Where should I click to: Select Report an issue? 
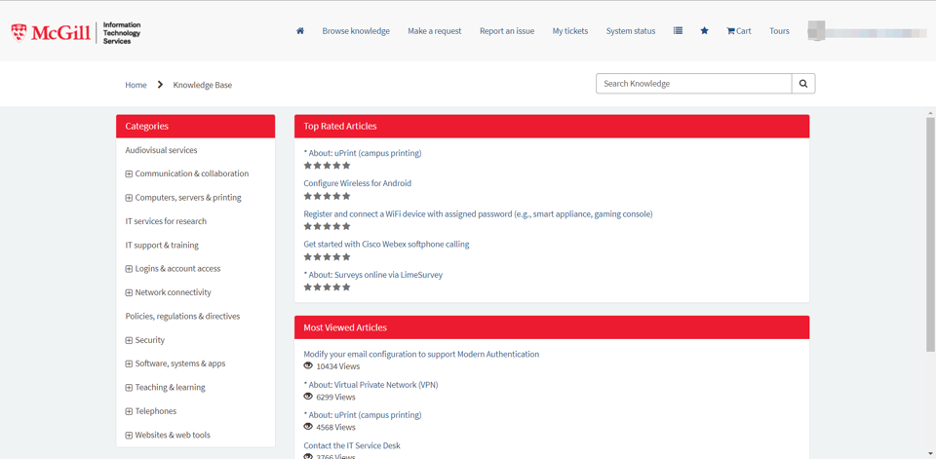point(507,31)
